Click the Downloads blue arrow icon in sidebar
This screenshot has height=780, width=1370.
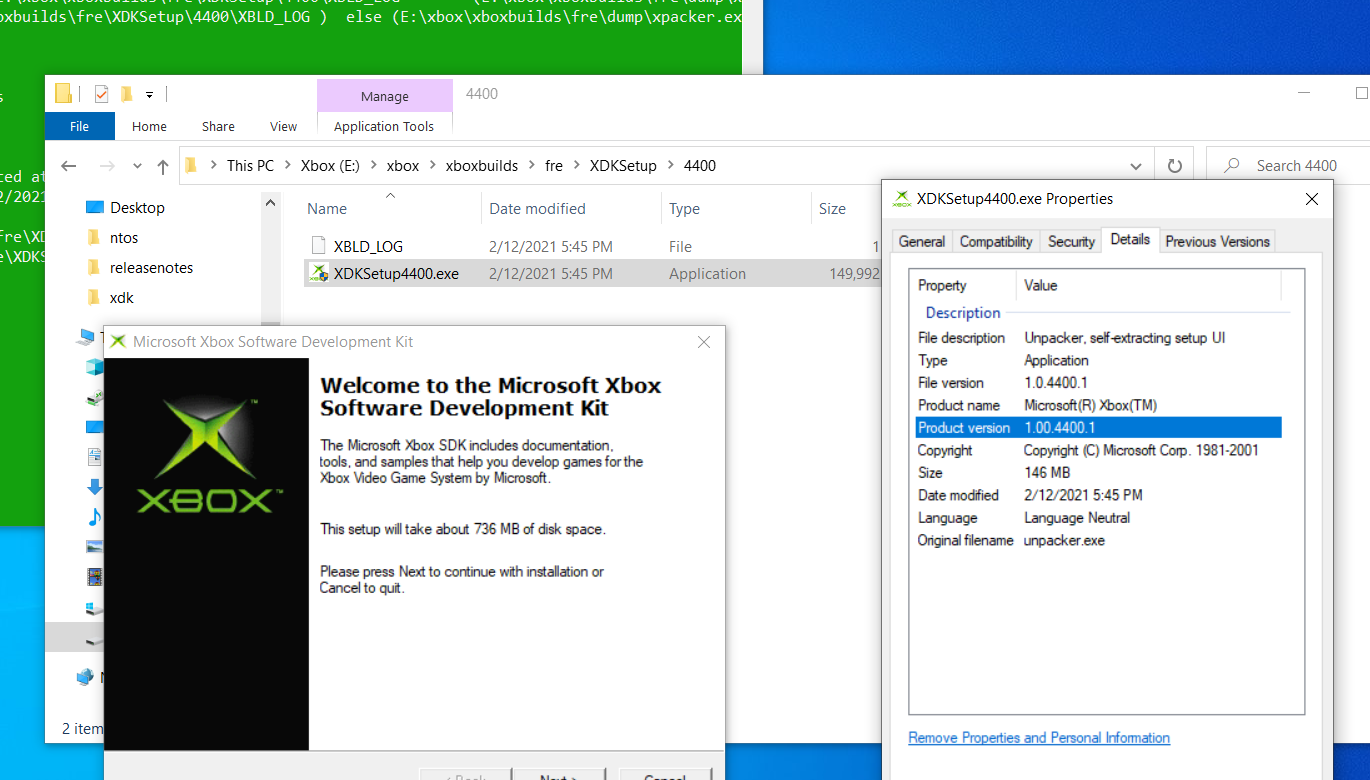point(95,487)
